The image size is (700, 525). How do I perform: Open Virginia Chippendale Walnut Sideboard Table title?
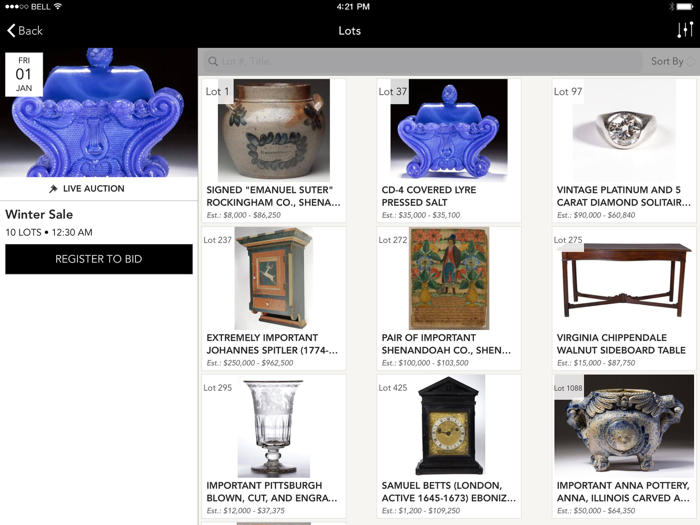(x=621, y=344)
